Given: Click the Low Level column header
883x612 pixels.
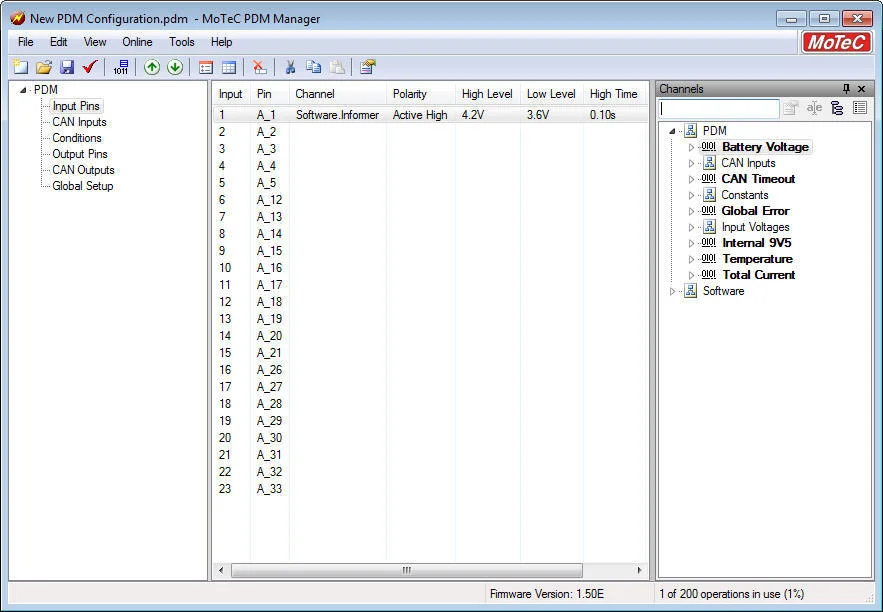Looking at the screenshot, I should (552, 94).
